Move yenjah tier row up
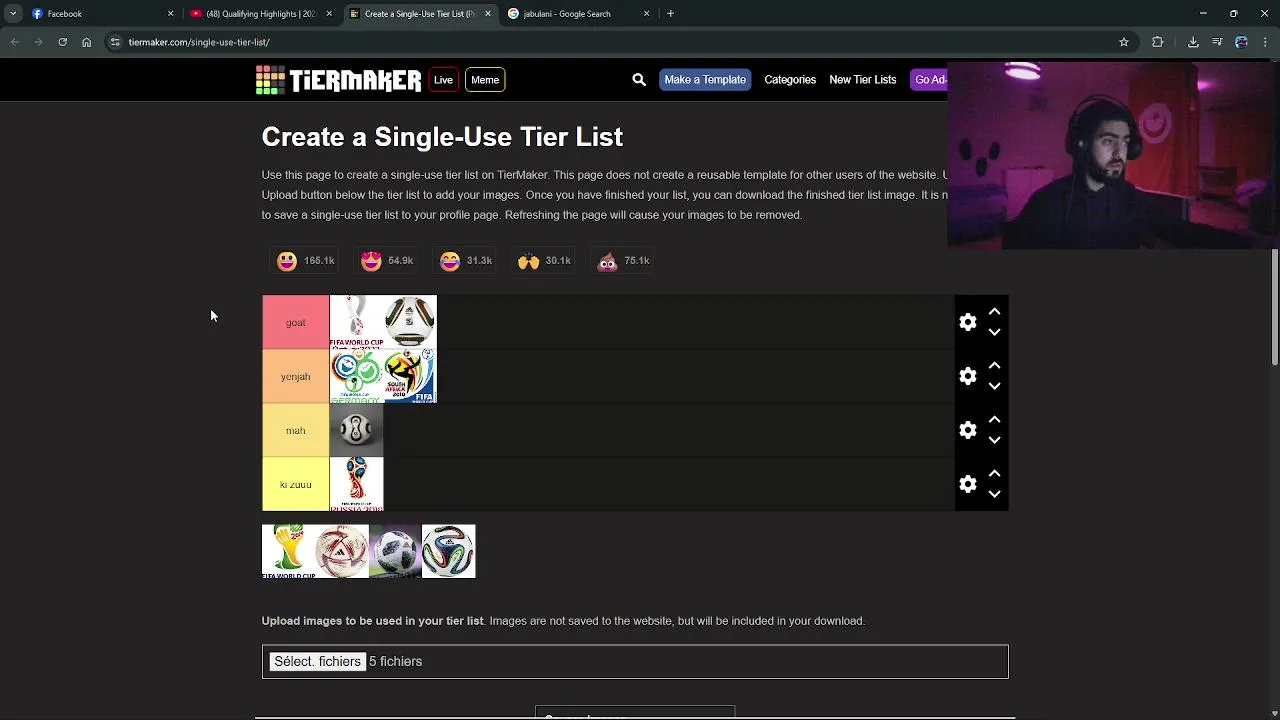 (994, 366)
